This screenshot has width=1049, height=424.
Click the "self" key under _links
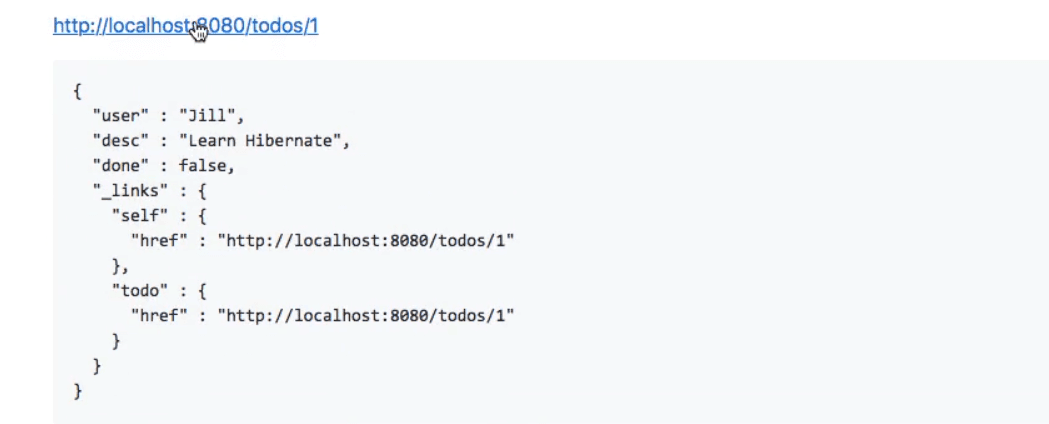click(x=140, y=216)
